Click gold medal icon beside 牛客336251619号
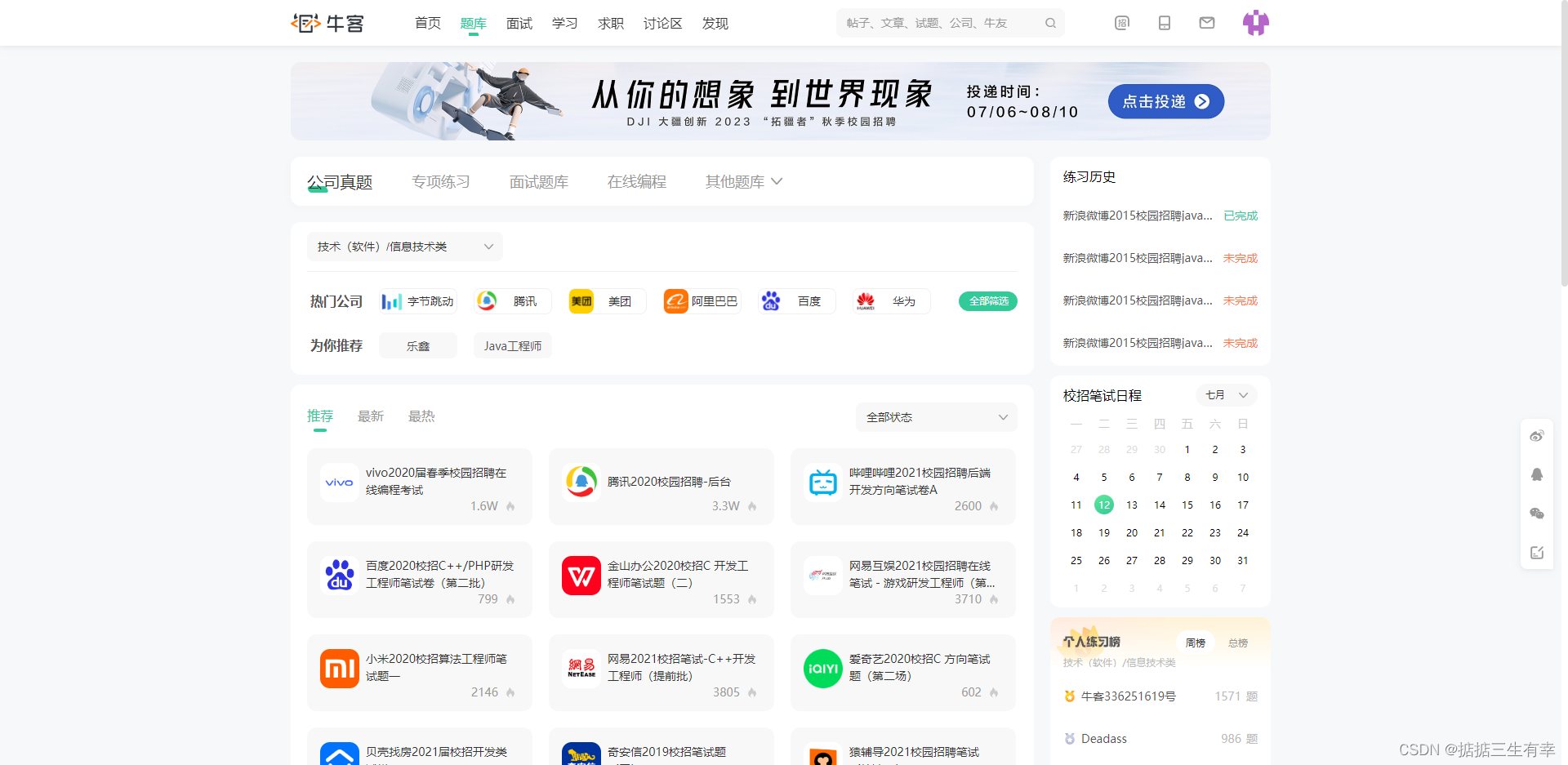The height and width of the screenshot is (765, 1568). tap(1070, 696)
